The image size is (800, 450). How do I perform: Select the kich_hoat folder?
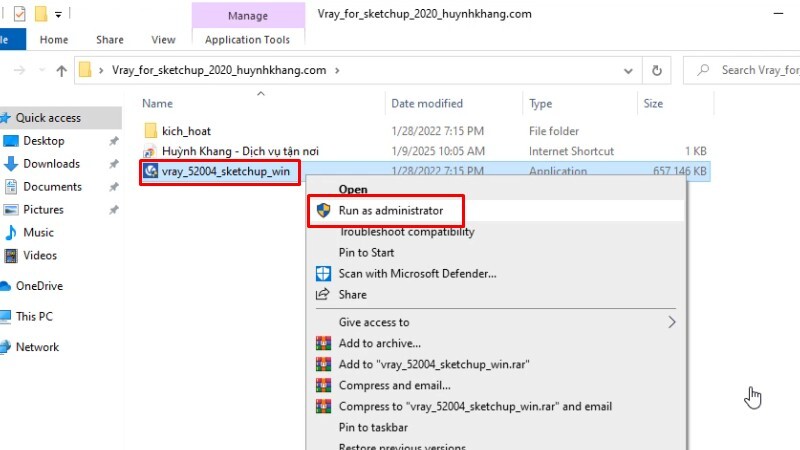pyautogui.click(x=186, y=131)
